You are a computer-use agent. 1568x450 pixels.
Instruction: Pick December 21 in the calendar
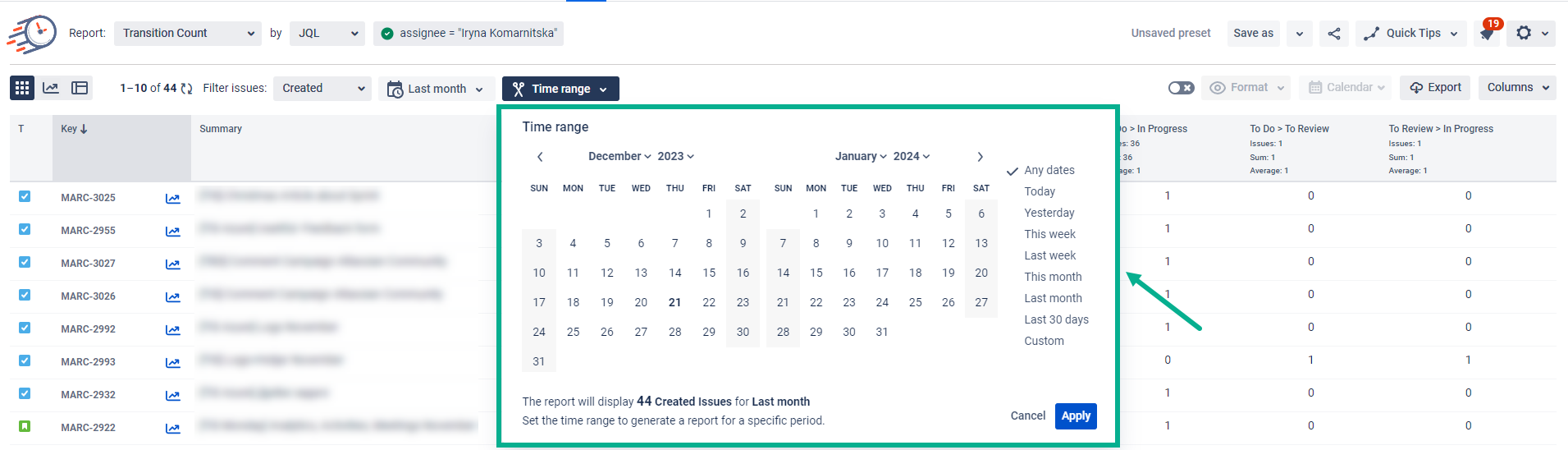click(674, 302)
